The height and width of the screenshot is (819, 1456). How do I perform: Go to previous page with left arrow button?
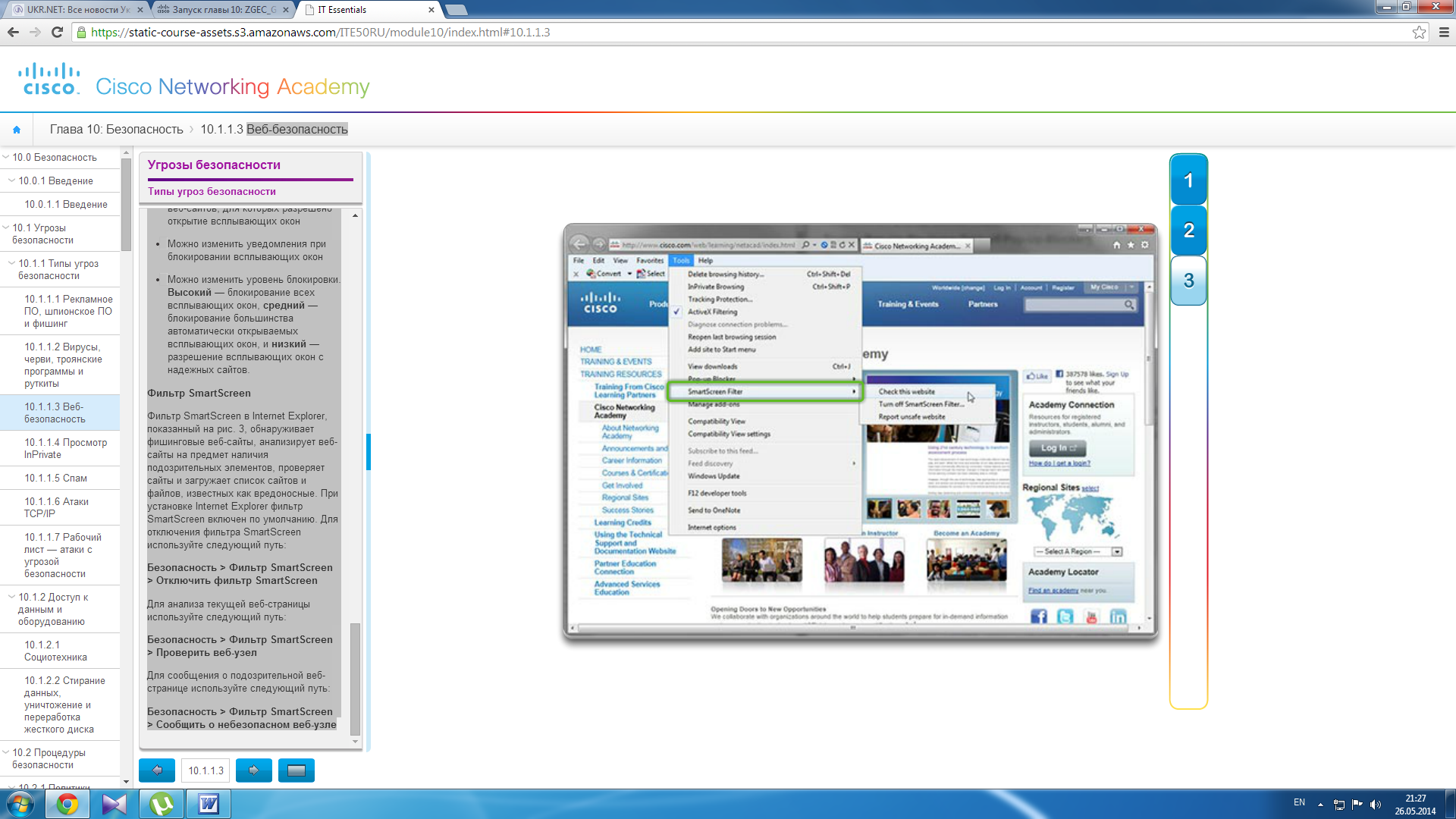click(x=157, y=770)
